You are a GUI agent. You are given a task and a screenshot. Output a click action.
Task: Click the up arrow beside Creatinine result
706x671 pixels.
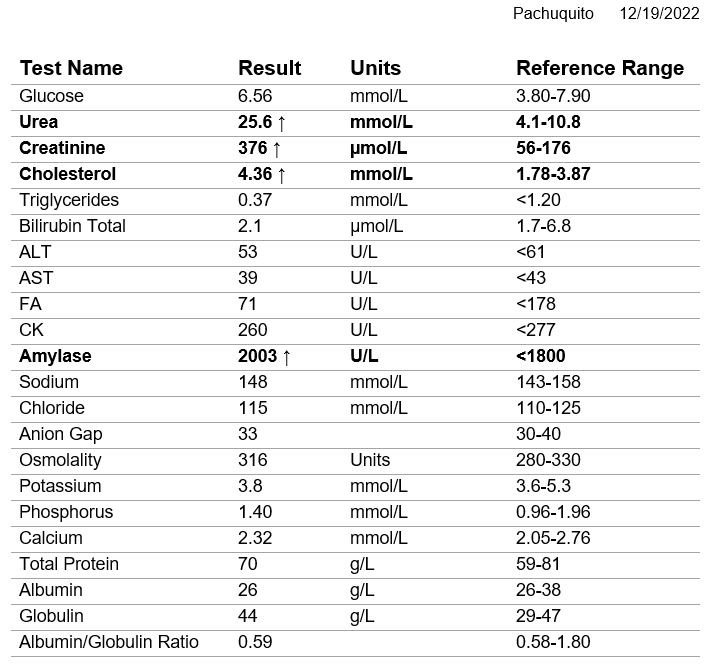tap(281, 148)
